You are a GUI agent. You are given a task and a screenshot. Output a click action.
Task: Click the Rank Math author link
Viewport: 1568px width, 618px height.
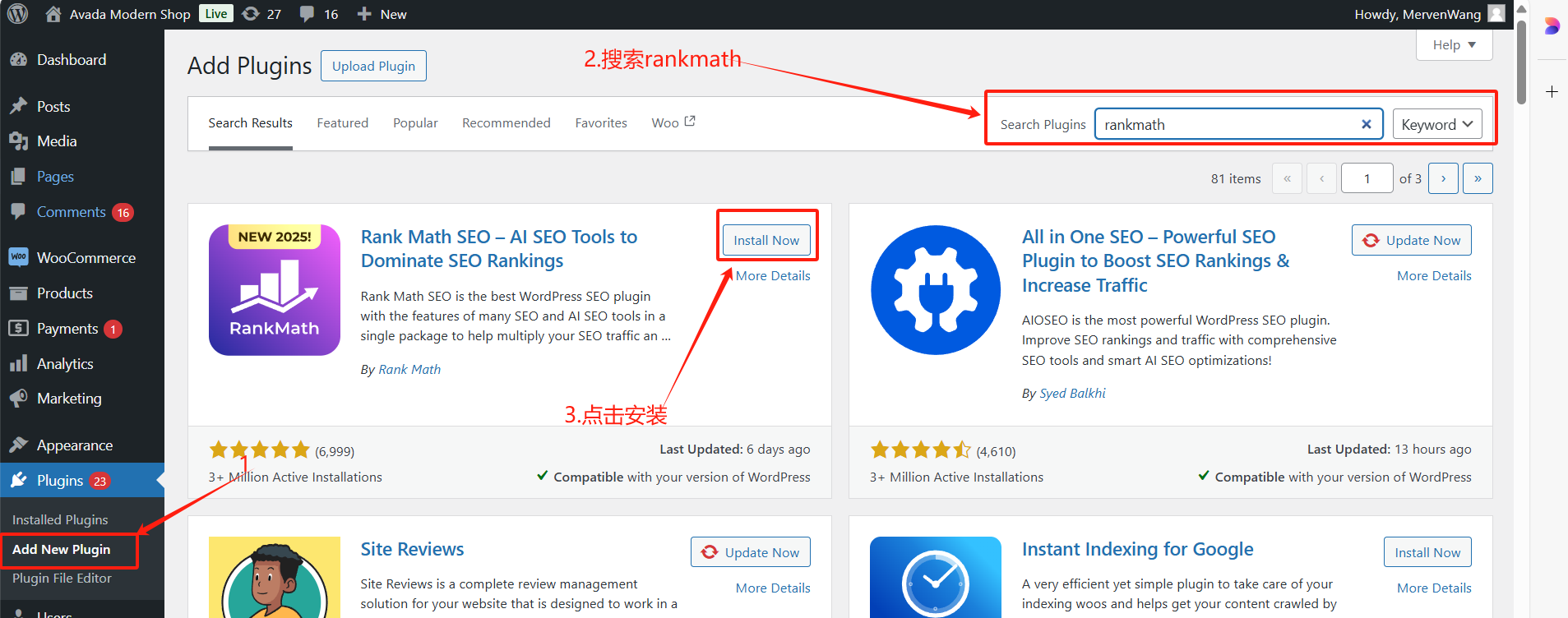pos(409,369)
